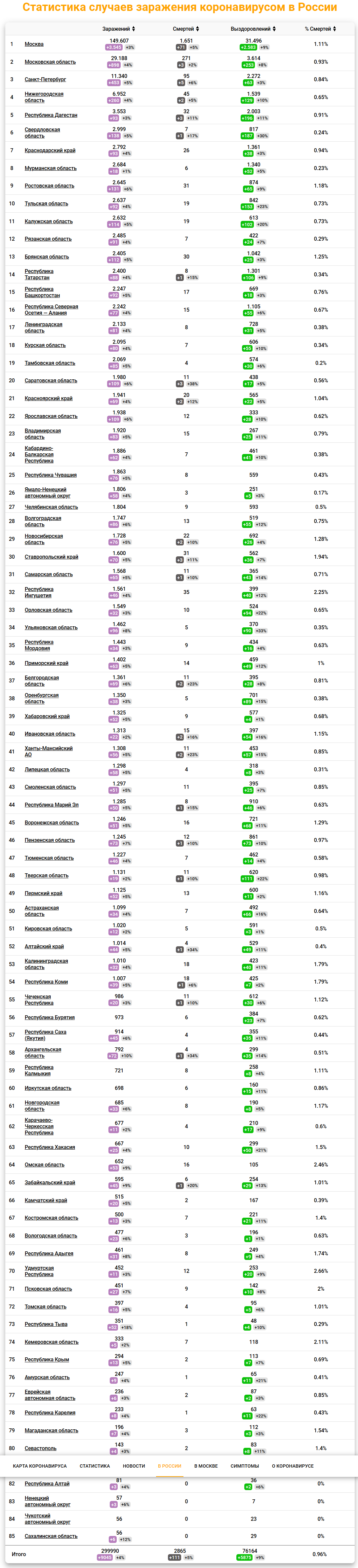Open the Москва region link
This screenshot has height=1568, width=358.
tap(34, 44)
